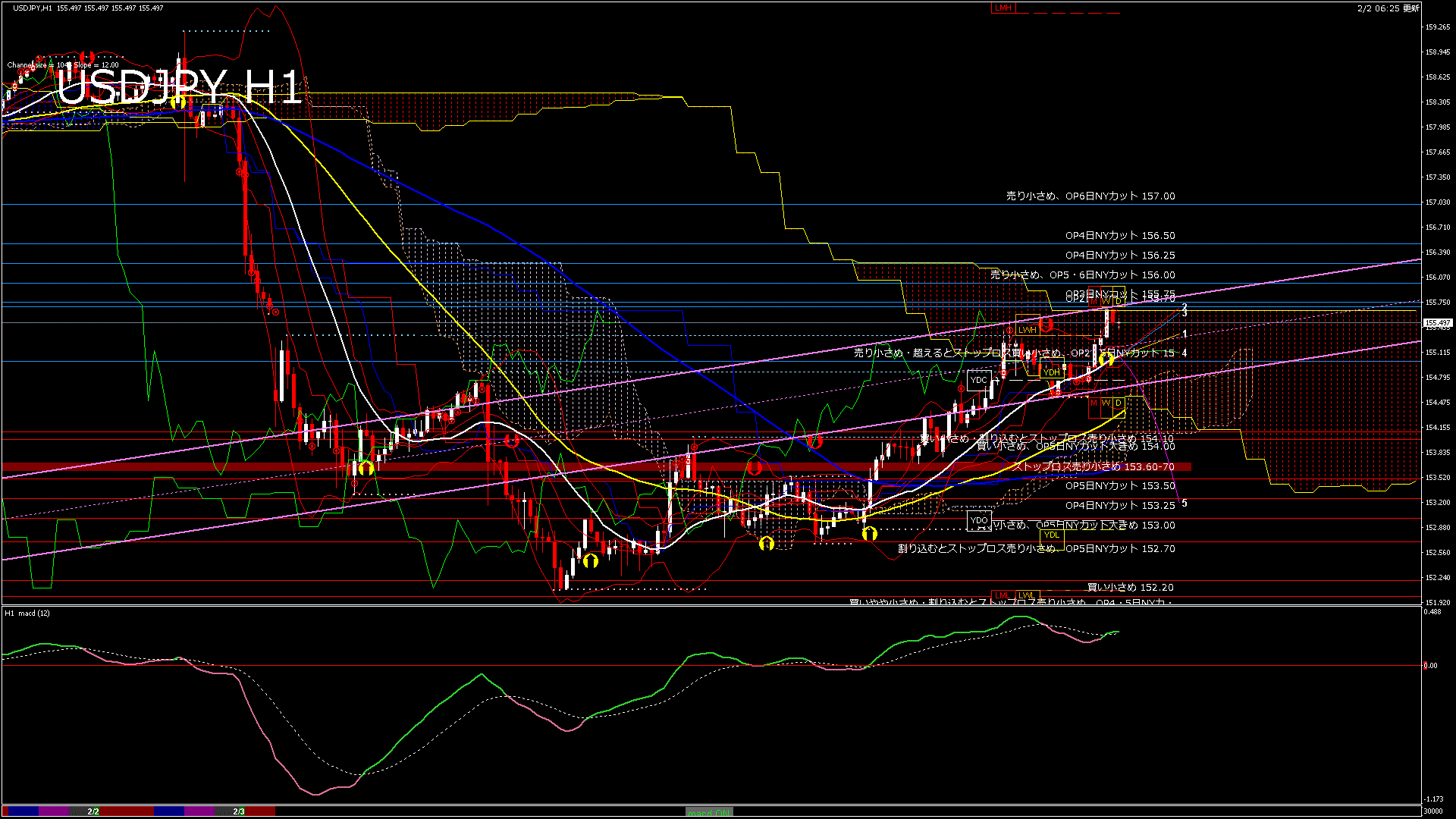Click the orange LWL label box

click(x=1026, y=595)
